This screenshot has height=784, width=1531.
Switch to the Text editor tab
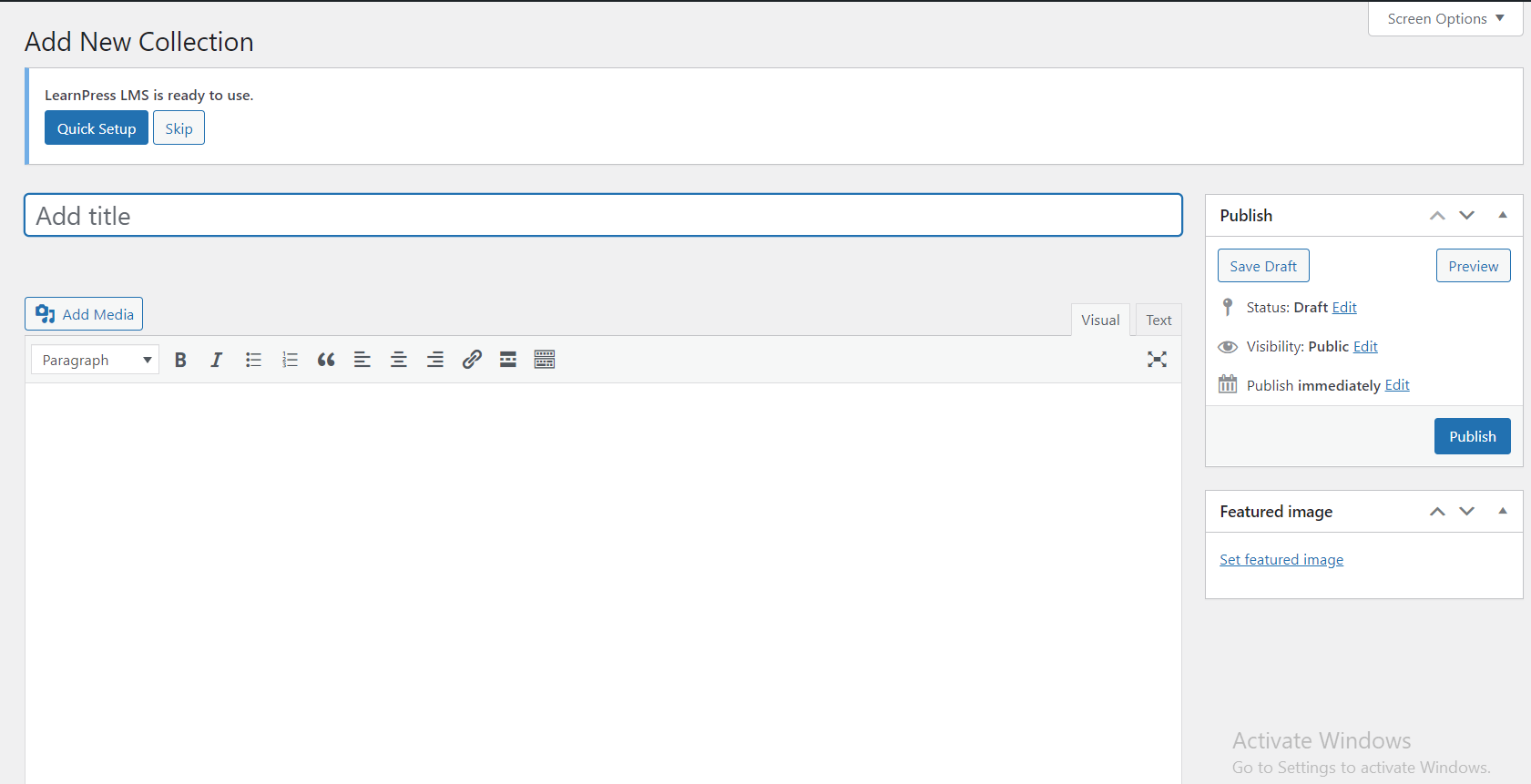click(1158, 320)
